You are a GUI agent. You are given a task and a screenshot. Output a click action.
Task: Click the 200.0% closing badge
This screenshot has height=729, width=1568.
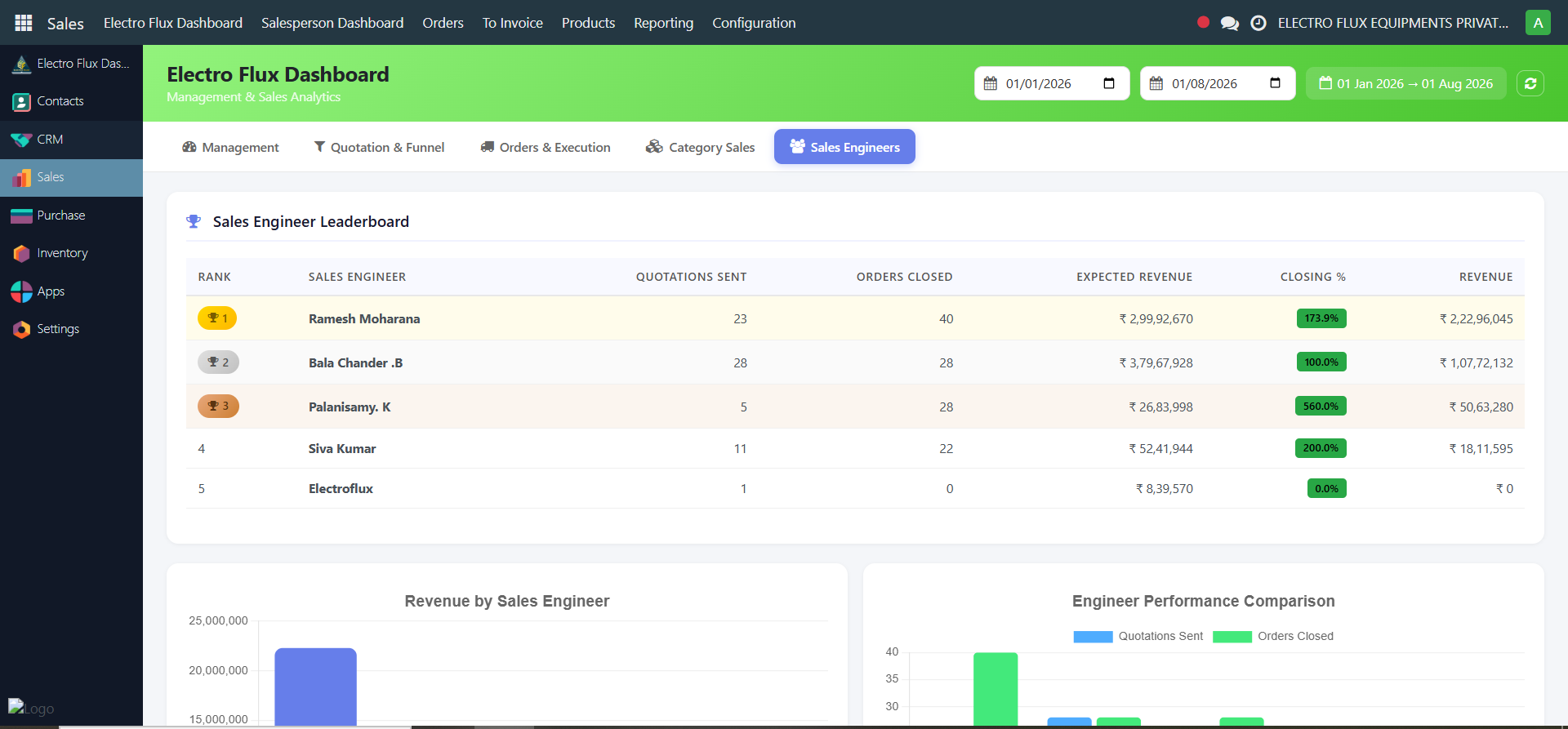(x=1321, y=448)
